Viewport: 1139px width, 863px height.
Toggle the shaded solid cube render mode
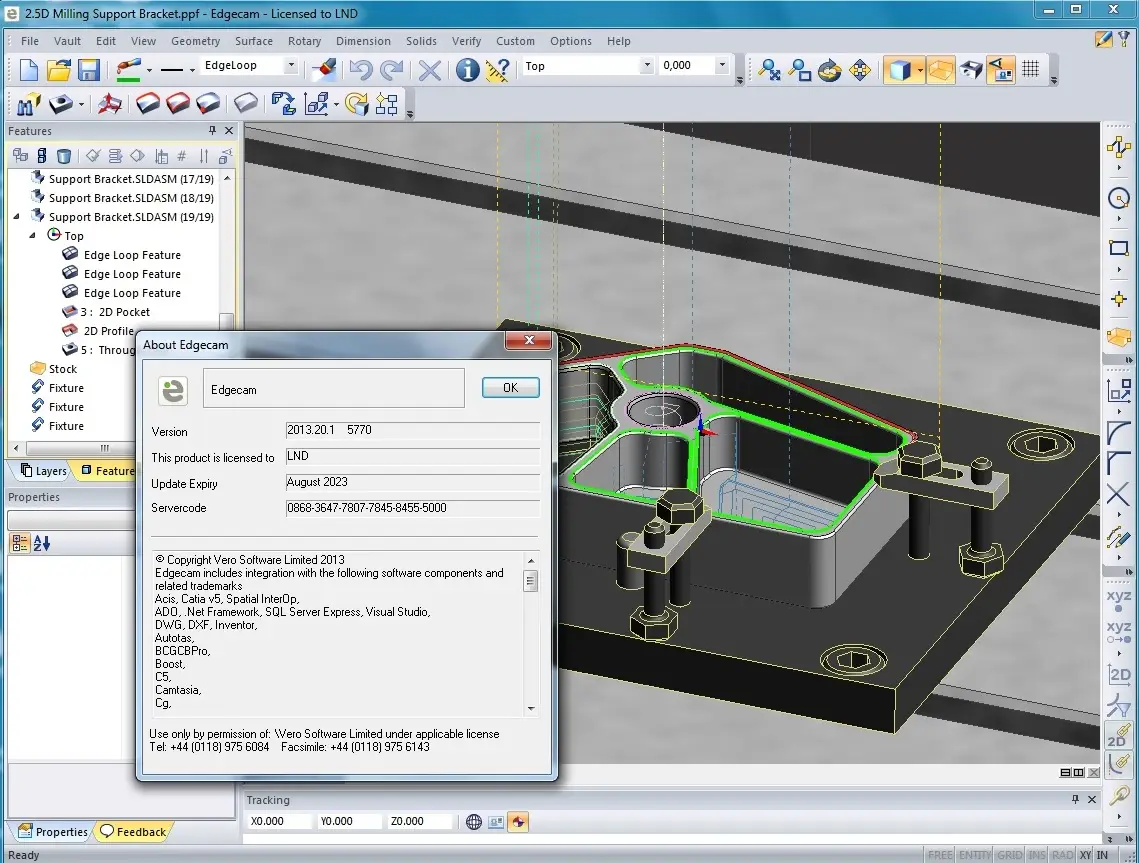pos(899,70)
